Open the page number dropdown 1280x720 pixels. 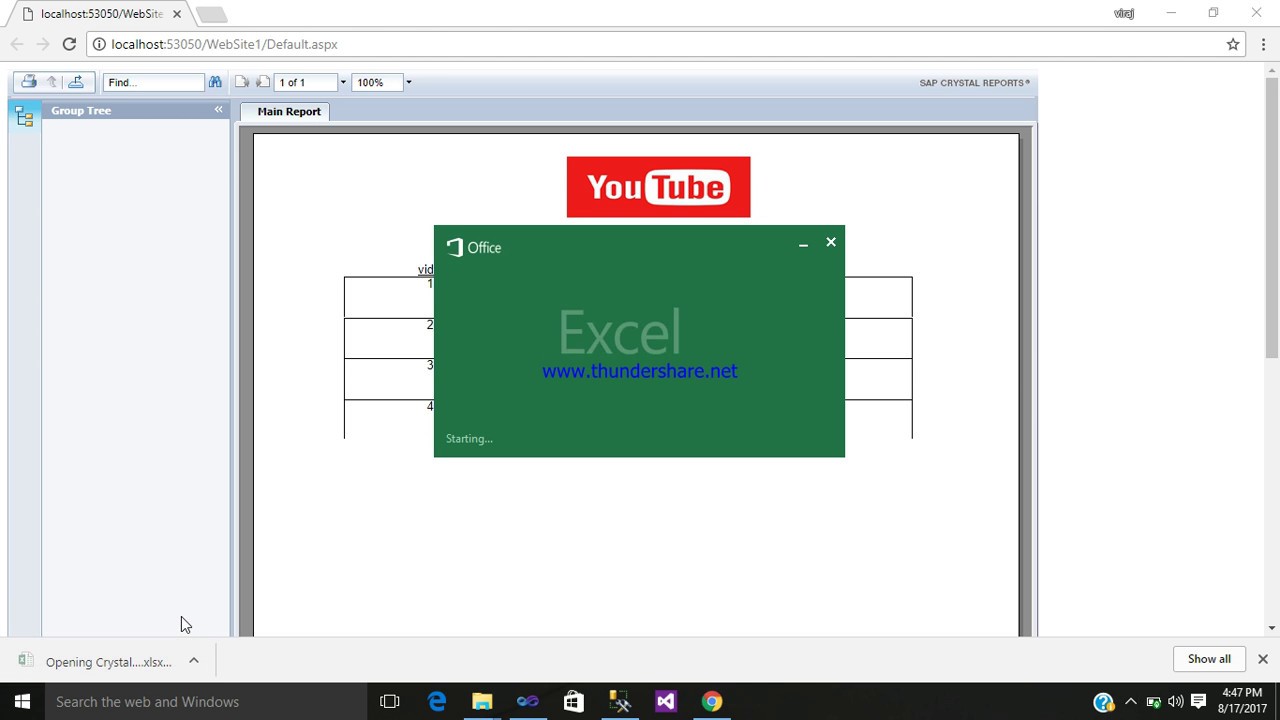pos(343,82)
